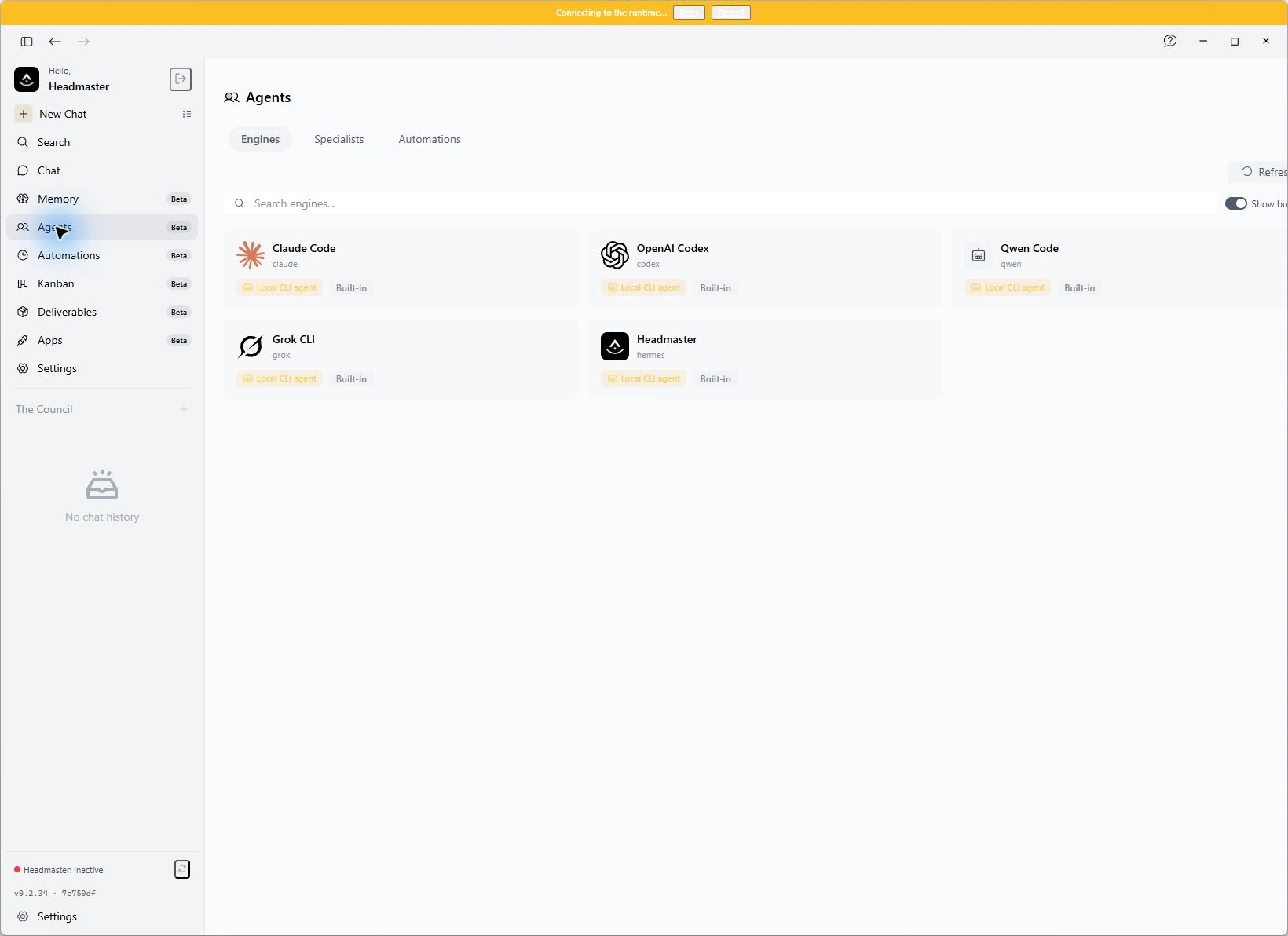Click the empty inbox No chat history icon

coord(102,485)
